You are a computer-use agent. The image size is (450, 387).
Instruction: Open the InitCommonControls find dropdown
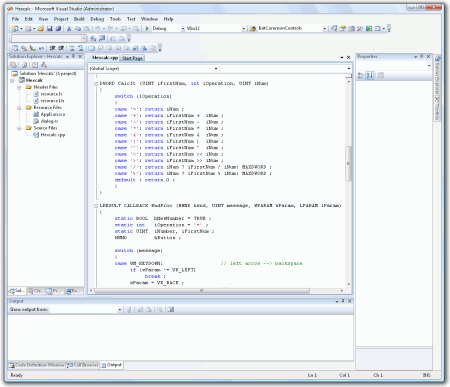[324, 29]
